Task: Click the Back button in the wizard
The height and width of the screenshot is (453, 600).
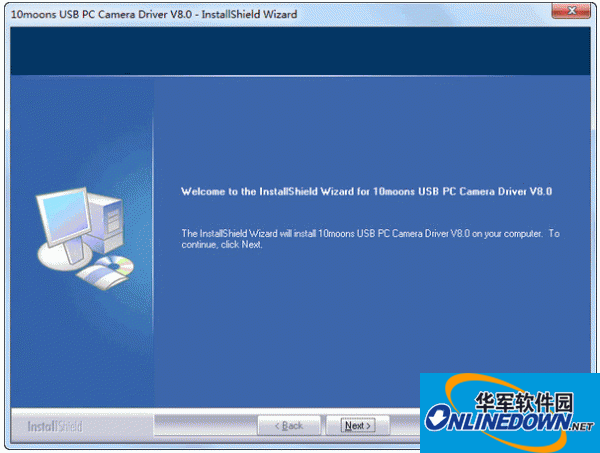Action: [289, 425]
